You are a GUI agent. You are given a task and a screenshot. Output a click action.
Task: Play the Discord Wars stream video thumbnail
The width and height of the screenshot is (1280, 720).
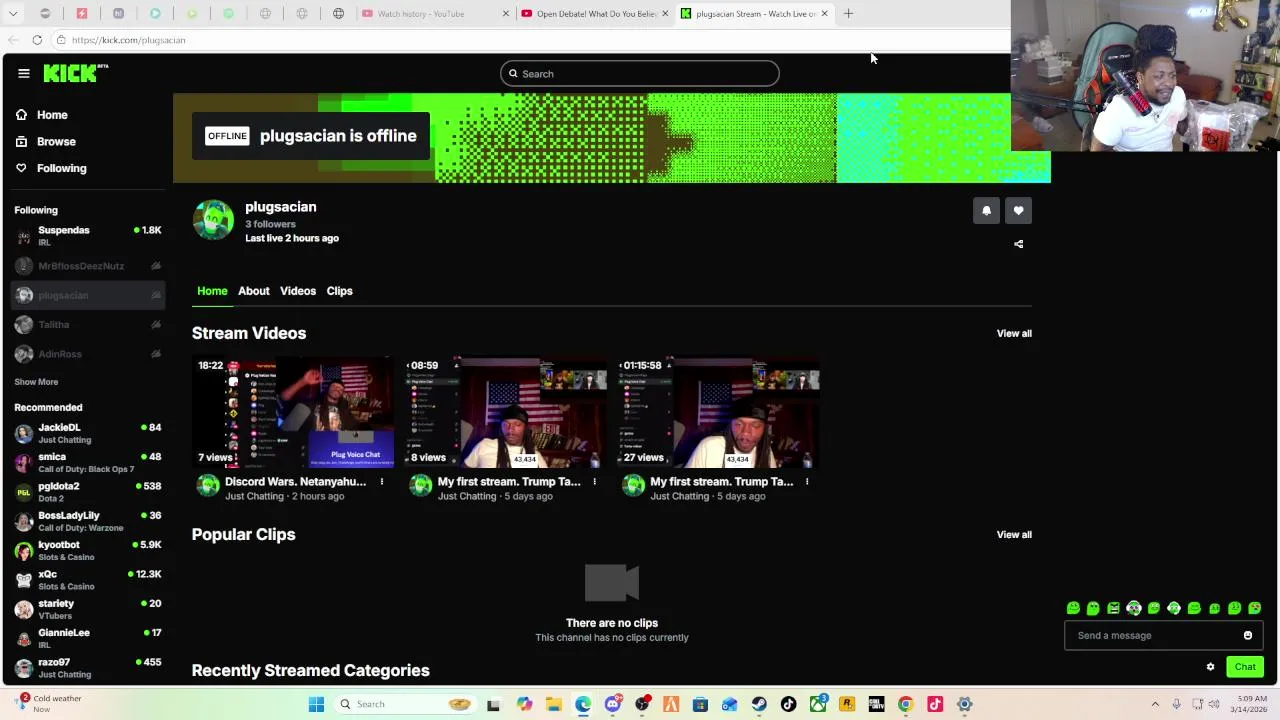293,412
